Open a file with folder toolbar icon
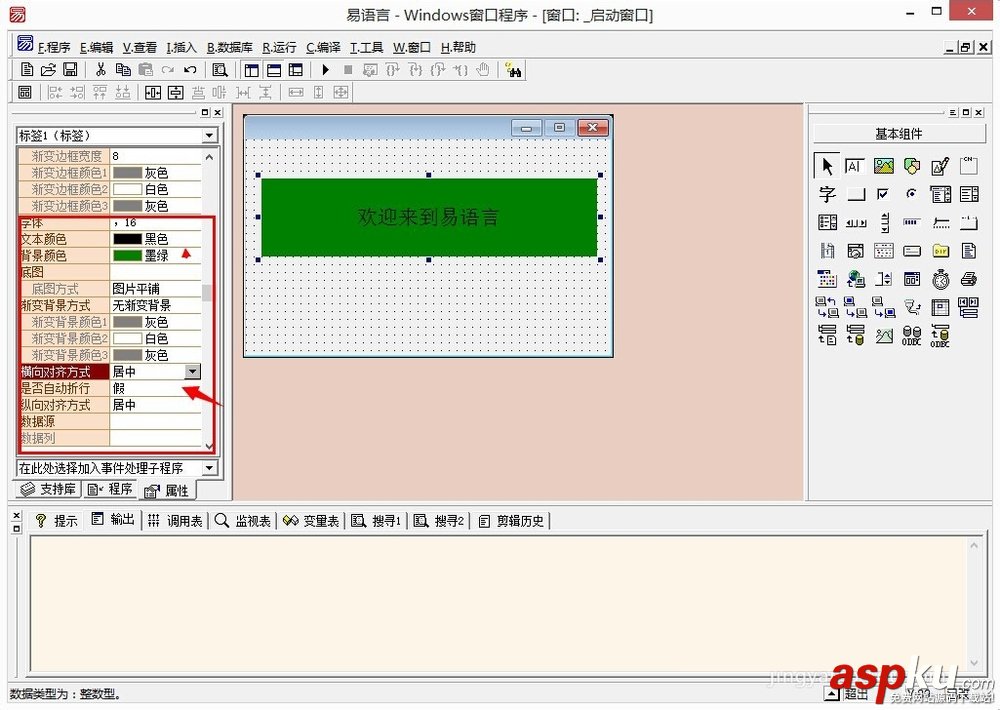Screen dimensions: 1000x710 tap(48, 70)
